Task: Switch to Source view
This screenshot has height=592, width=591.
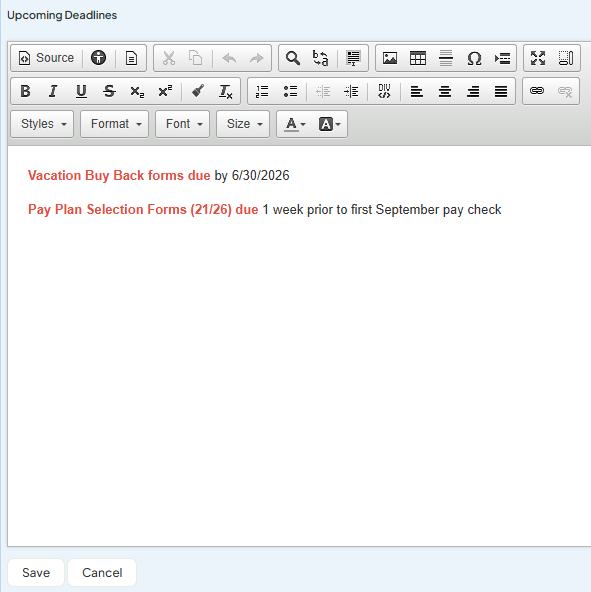Action: [x=46, y=58]
